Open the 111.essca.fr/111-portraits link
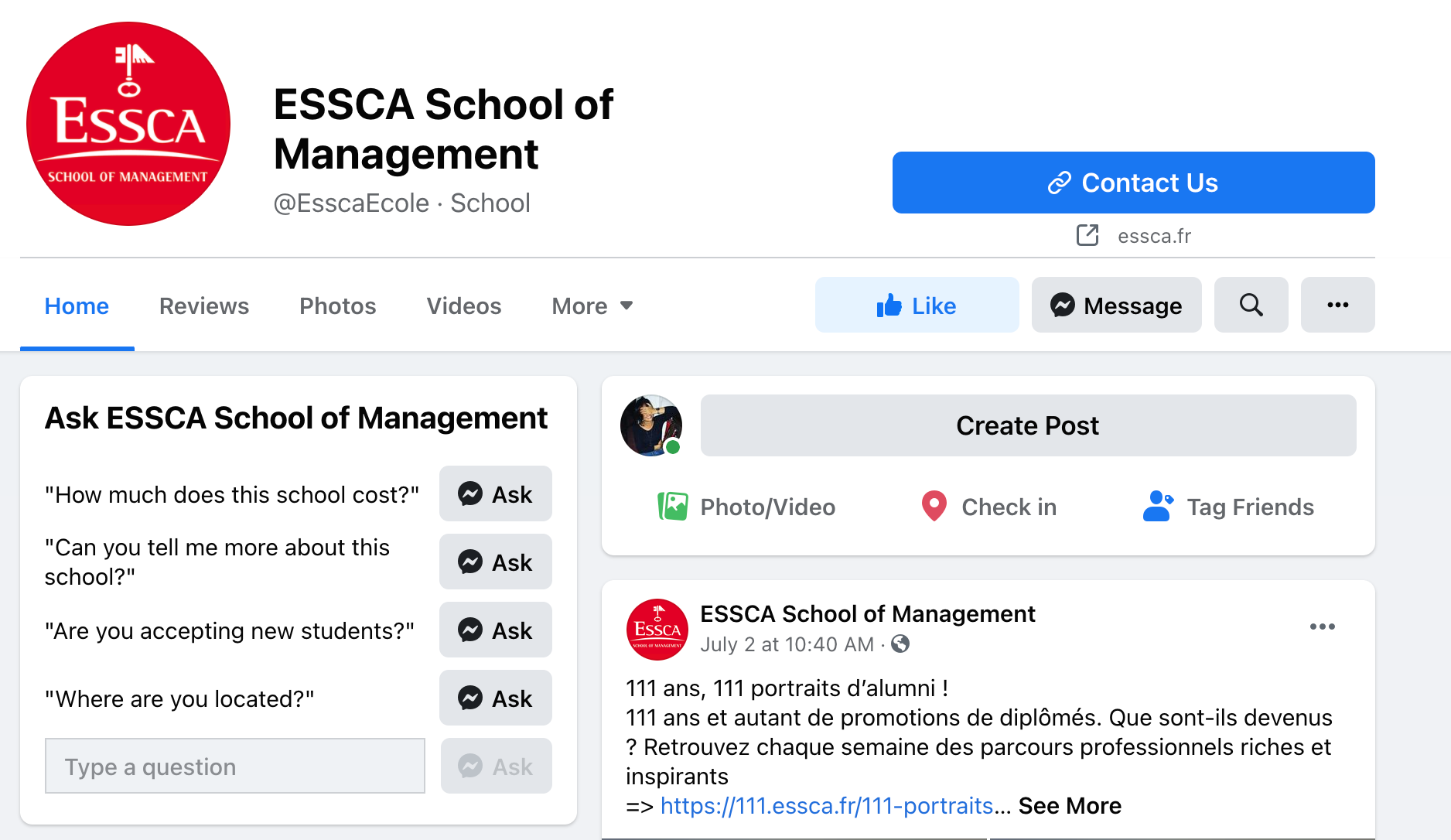The height and width of the screenshot is (840, 1451). (x=827, y=806)
